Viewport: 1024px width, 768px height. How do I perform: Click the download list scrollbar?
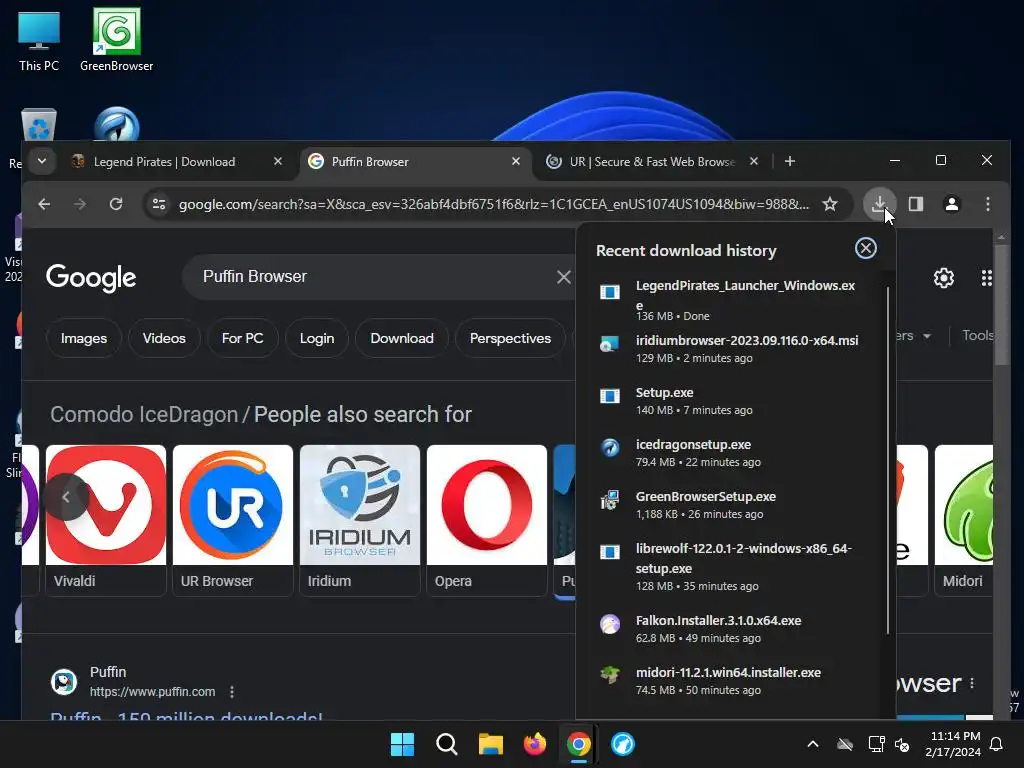point(888,460)
